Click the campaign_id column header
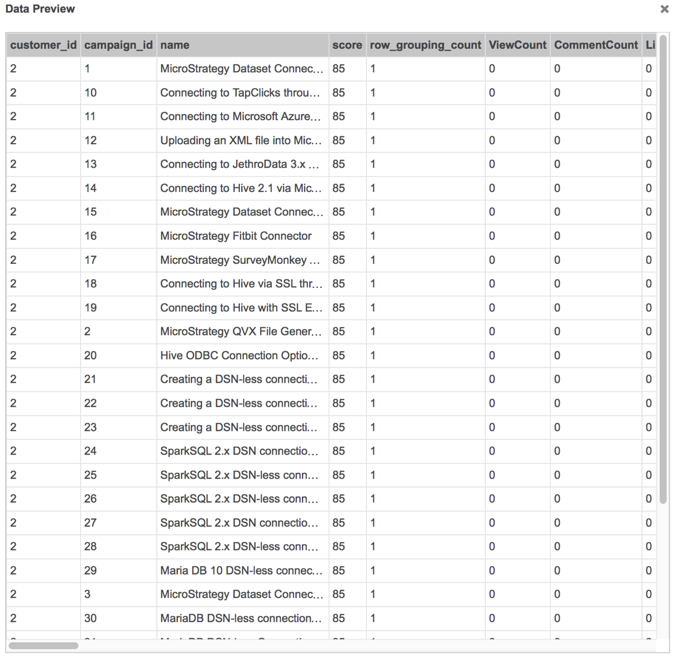Image resolution: width=677 pixels, height=663 pixels. (119, 45)
